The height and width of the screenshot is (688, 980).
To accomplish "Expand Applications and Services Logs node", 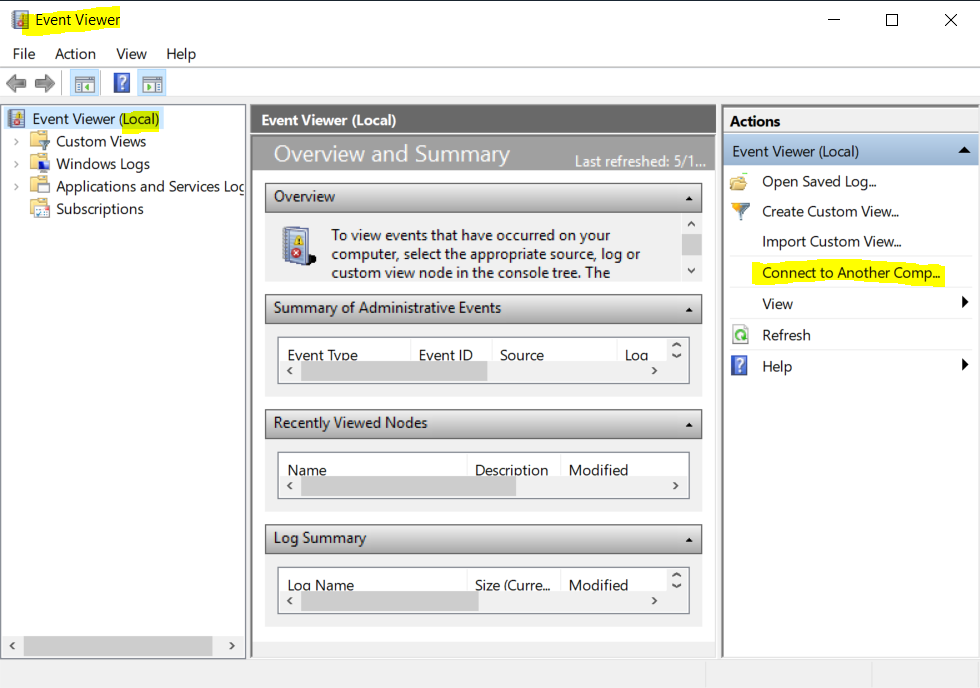I will pyautogui.click(x=16, y=187).
